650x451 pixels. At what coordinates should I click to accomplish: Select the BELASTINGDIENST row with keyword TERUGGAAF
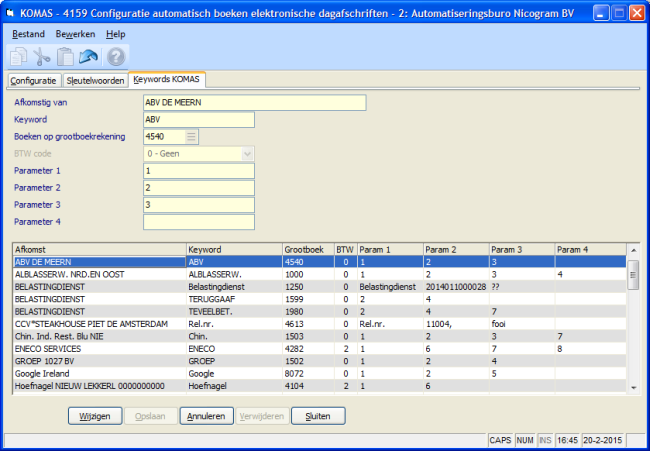point(319,299)
